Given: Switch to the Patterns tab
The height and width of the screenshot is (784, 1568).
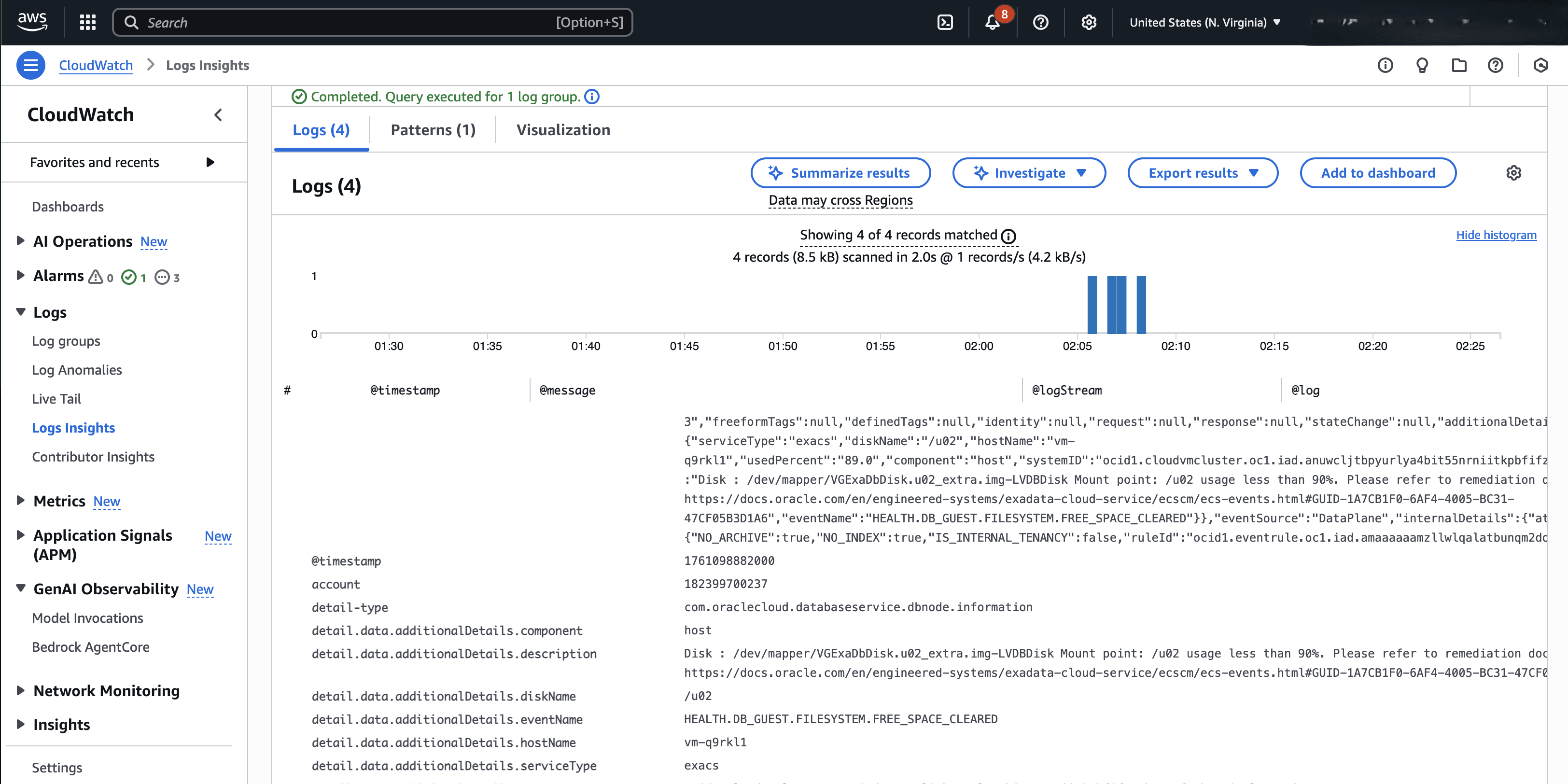Looking at the screenshot, I should pyautogui.click(x=433, y=130).
